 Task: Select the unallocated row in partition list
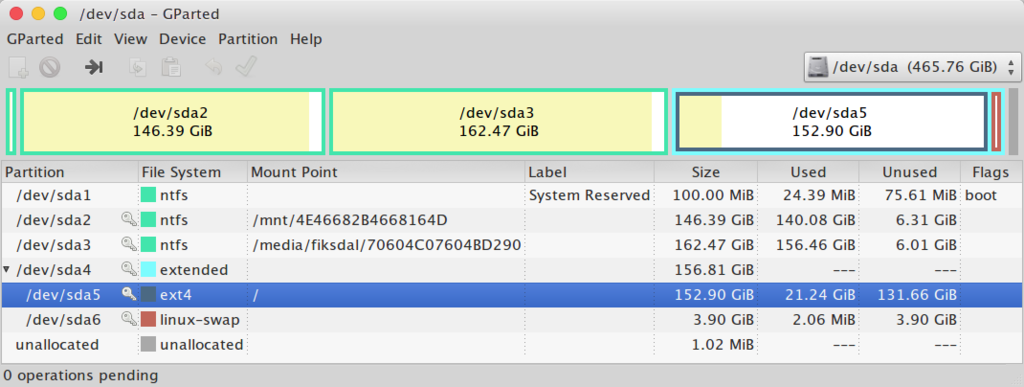[511, 345]
